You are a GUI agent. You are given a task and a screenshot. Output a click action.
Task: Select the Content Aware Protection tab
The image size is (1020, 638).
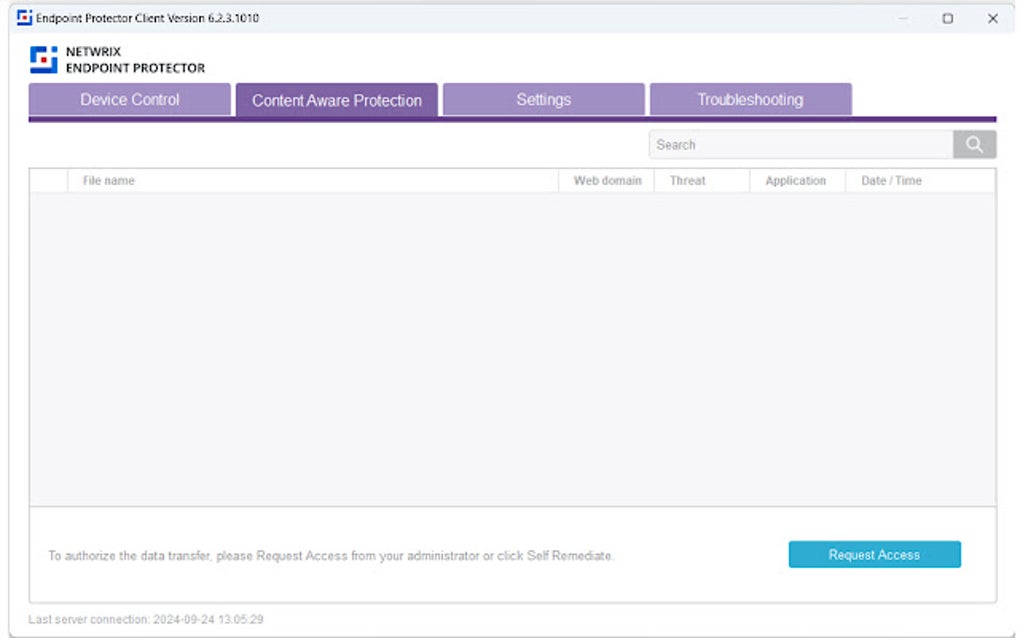click(x=337, y=99)
